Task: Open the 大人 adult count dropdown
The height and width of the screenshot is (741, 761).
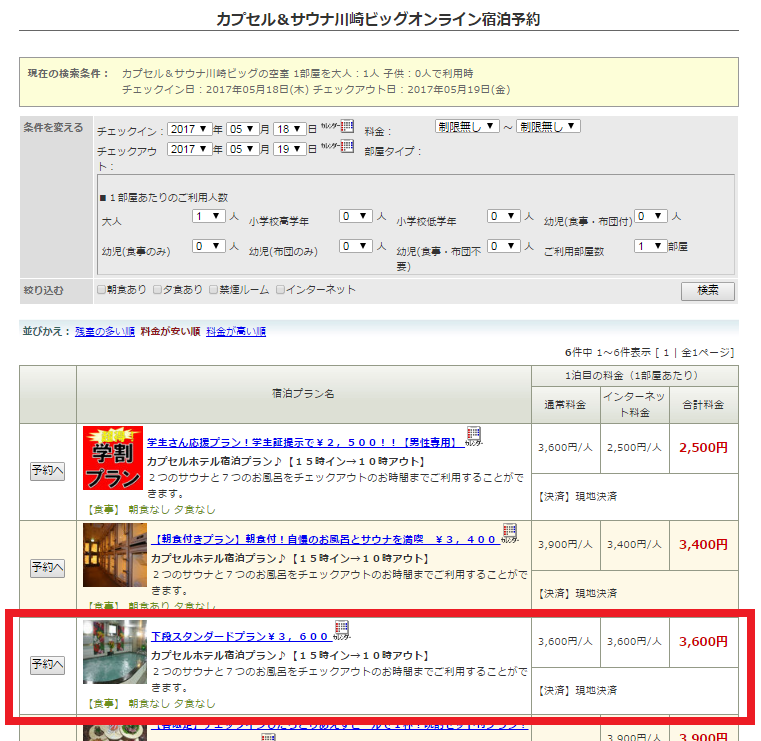Action: pos(209,216)
